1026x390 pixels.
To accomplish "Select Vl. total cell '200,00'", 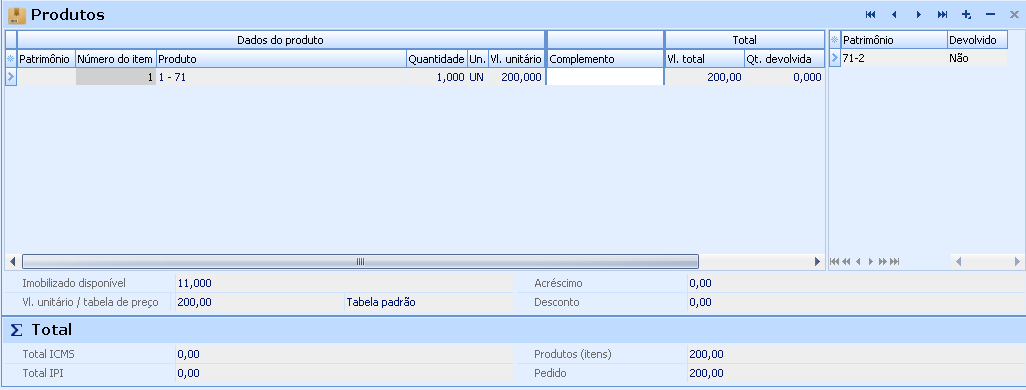I will click(x=705, y=77).
